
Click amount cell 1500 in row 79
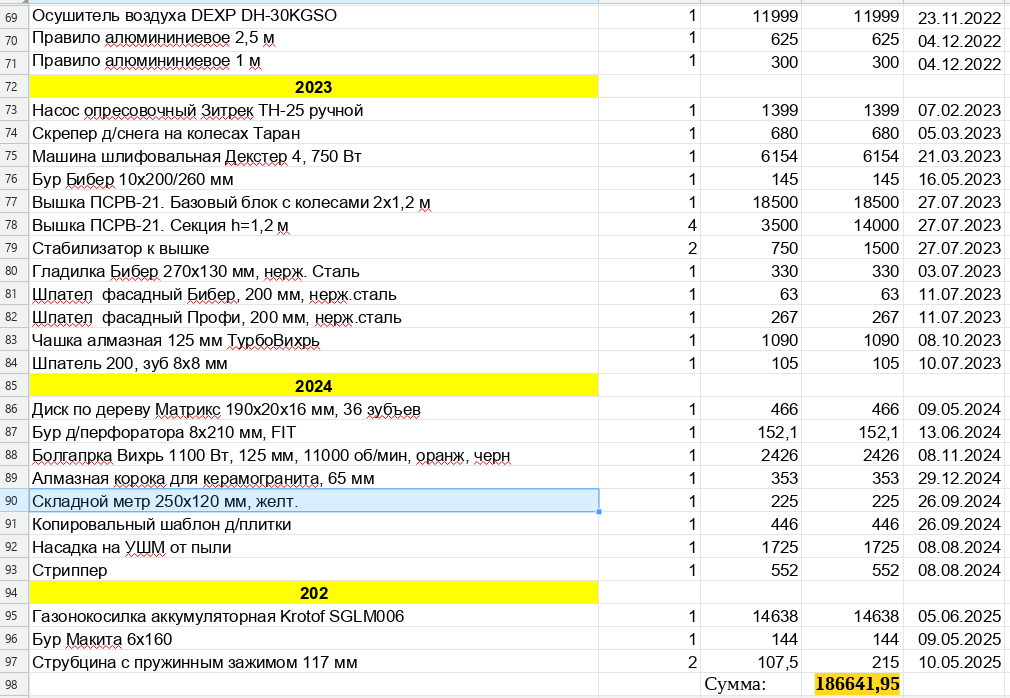(x=852, y=248)
